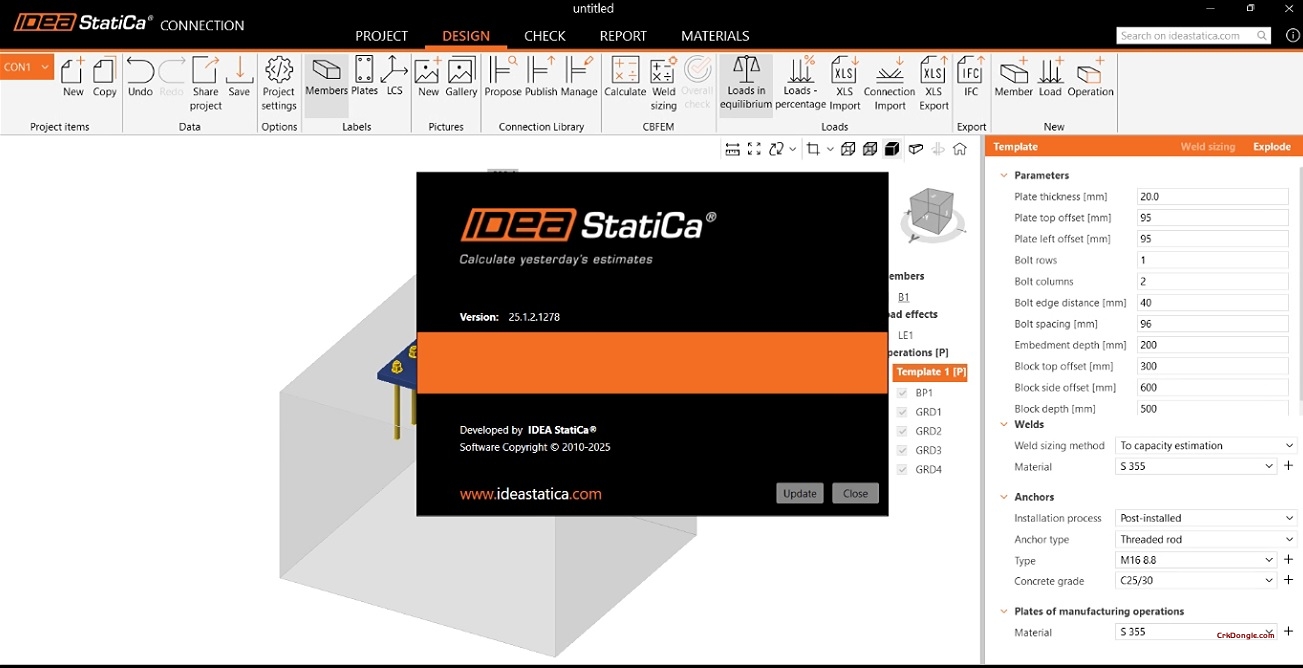Switch to the CHECK tab
This screenshot has height=668, width=1303.
tap(545, 36)
